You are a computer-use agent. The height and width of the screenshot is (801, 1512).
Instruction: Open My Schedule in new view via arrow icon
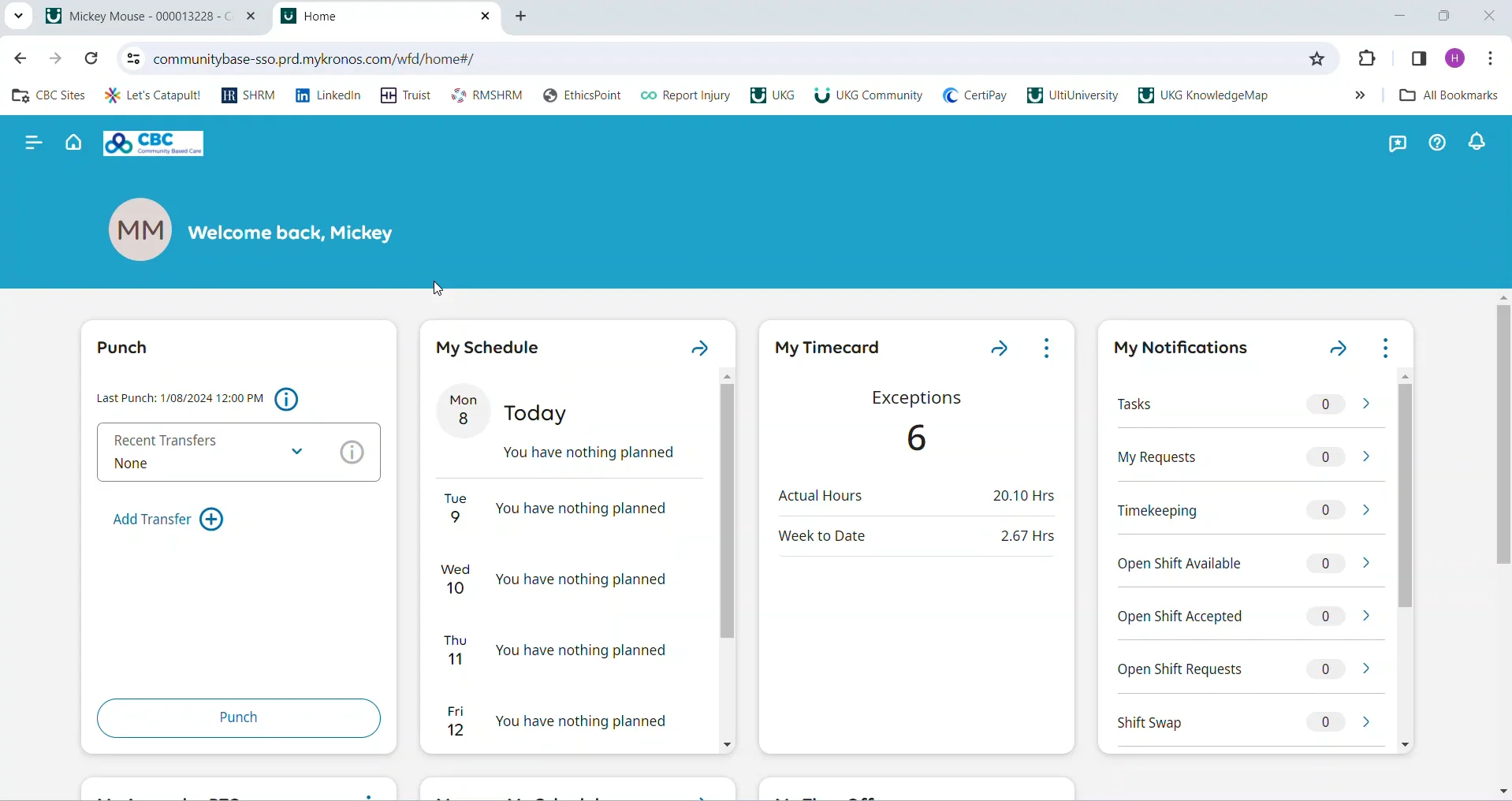[700, 349]
